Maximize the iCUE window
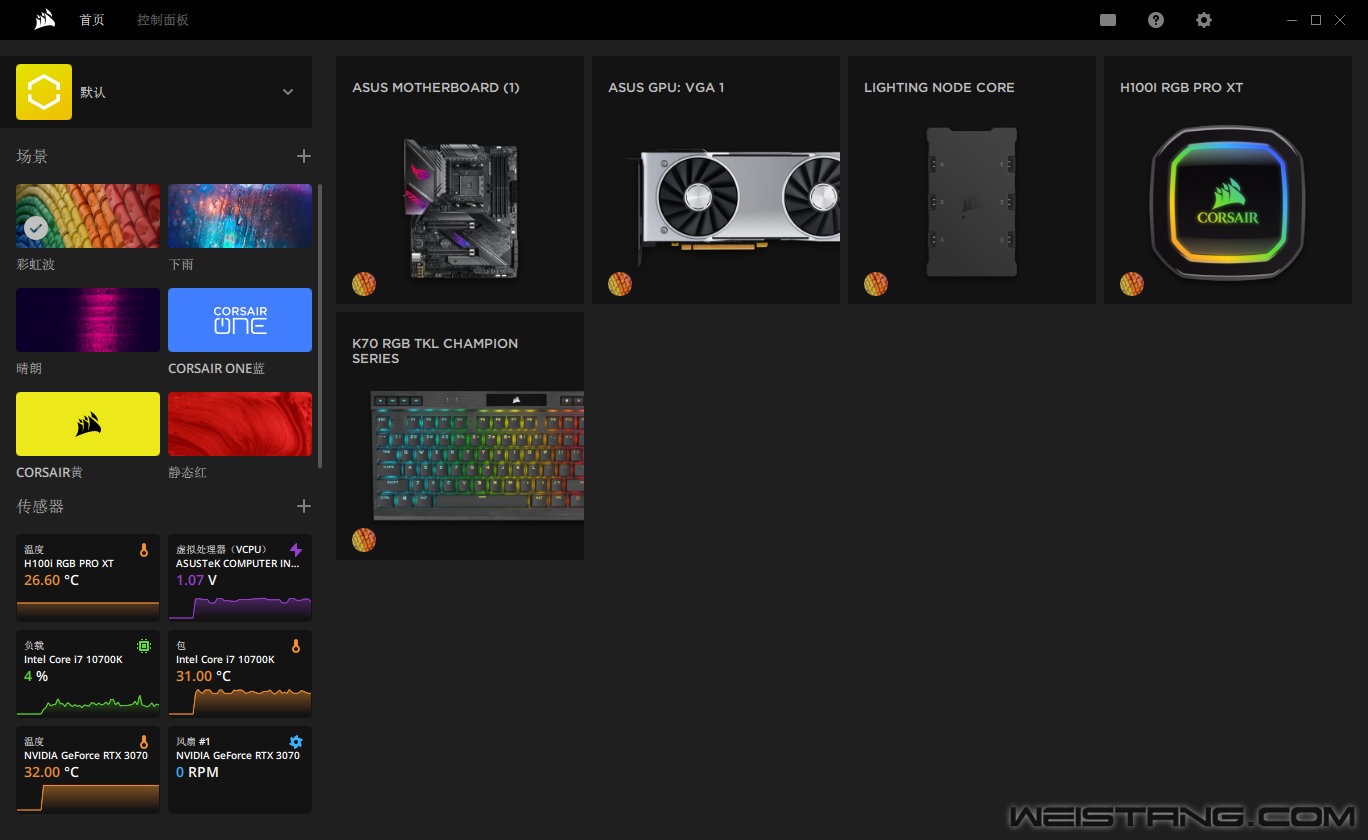The width and height of the screenshot is (1368, 840). [1316, 20]
